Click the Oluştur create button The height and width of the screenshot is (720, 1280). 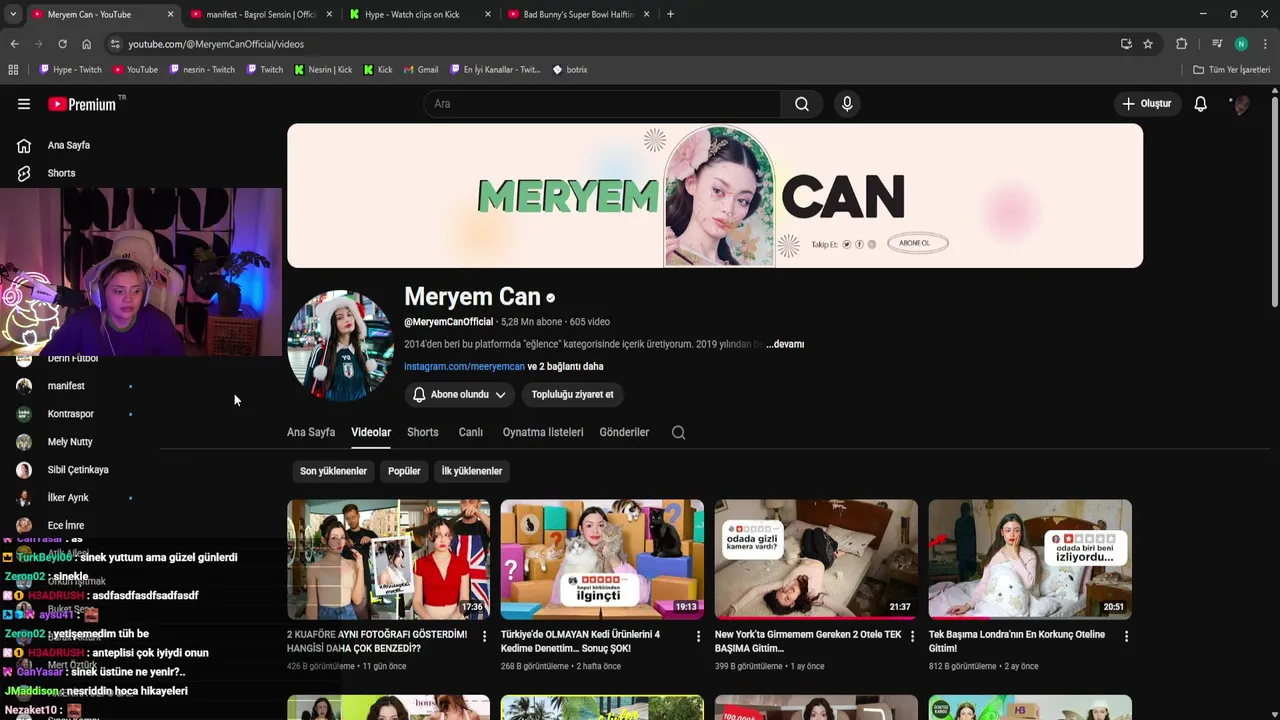[x=1146, y=104]
